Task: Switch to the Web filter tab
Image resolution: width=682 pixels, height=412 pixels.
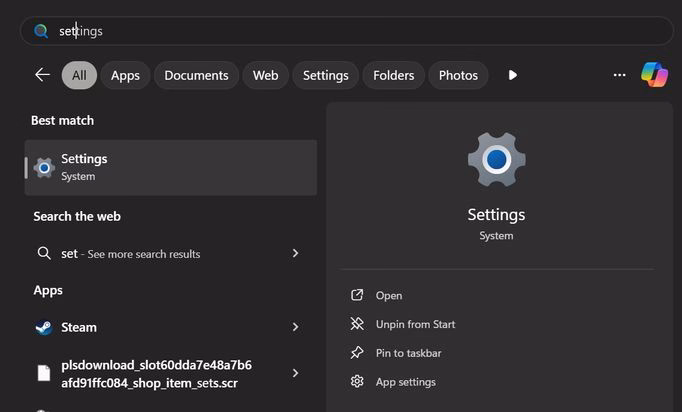Action: tap(266, 75)
